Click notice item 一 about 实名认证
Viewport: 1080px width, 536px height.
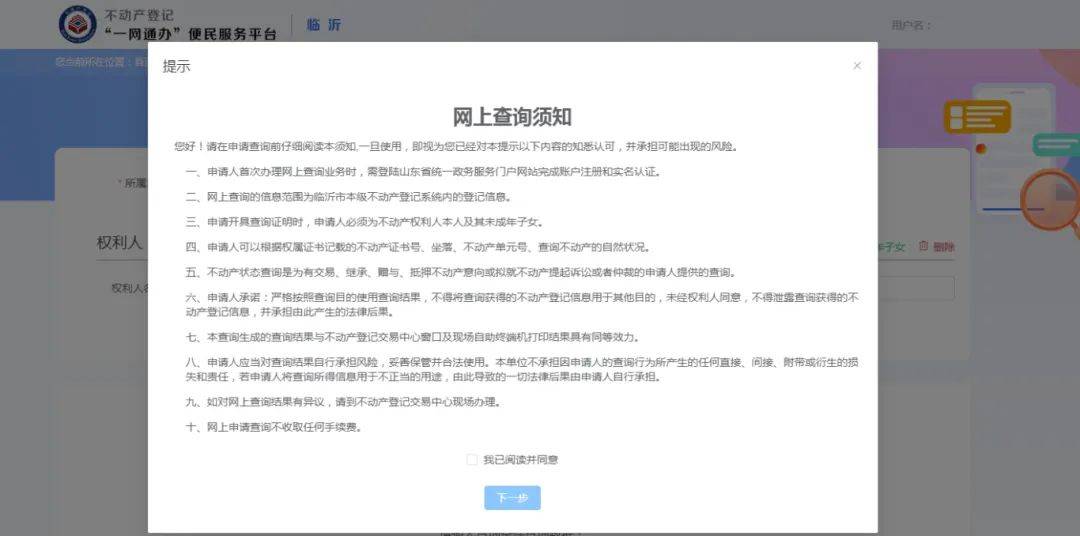[x=424, y=172]
